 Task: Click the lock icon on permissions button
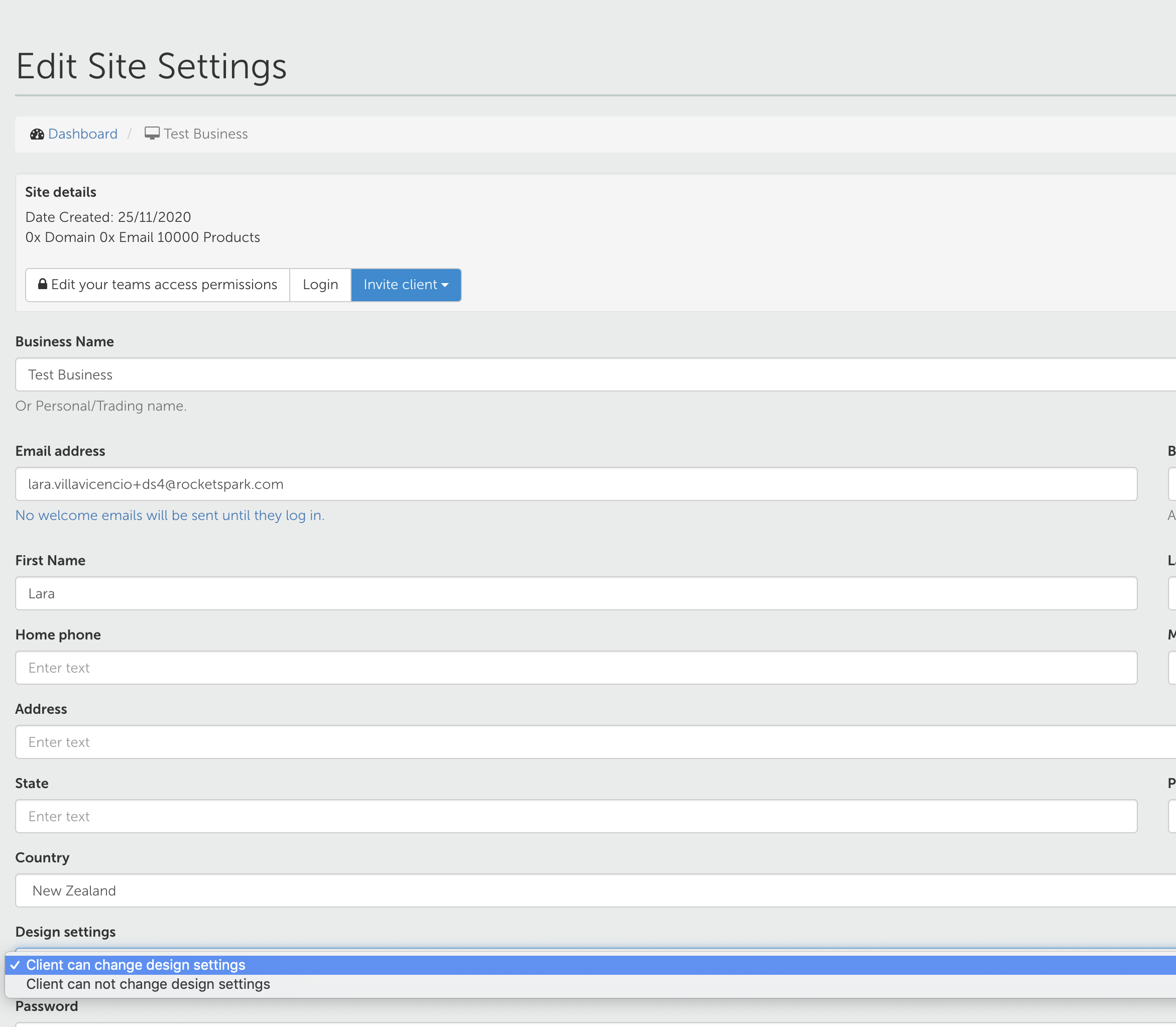[42, 284]
